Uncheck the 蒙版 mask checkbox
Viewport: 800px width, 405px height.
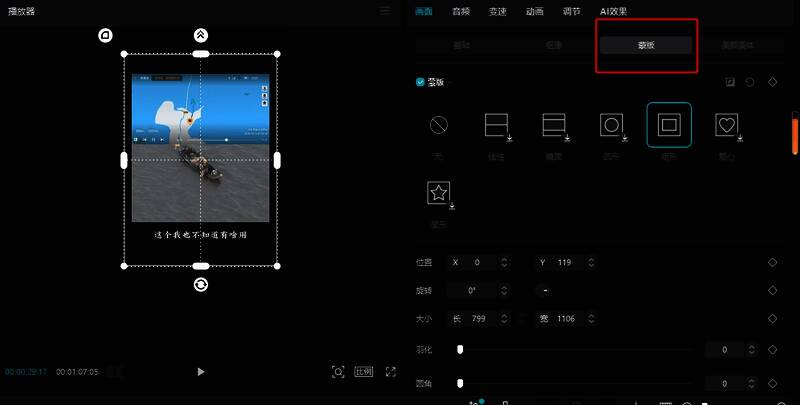[420, 82]
